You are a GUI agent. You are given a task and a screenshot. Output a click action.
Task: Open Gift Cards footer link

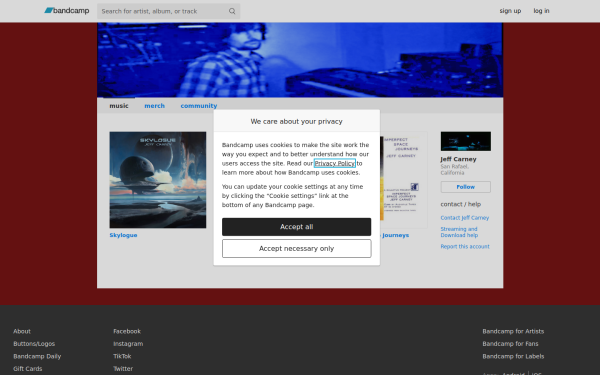tap(28, 368)
